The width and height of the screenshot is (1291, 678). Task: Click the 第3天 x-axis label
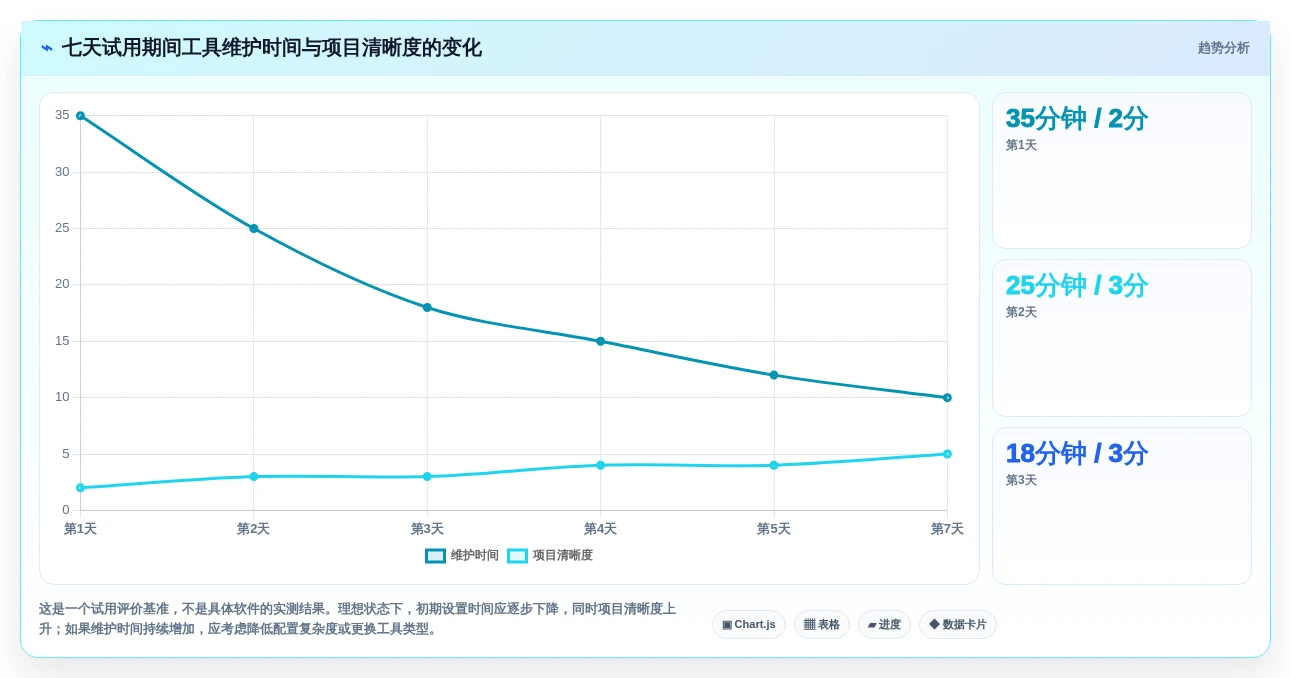(427, 529)
